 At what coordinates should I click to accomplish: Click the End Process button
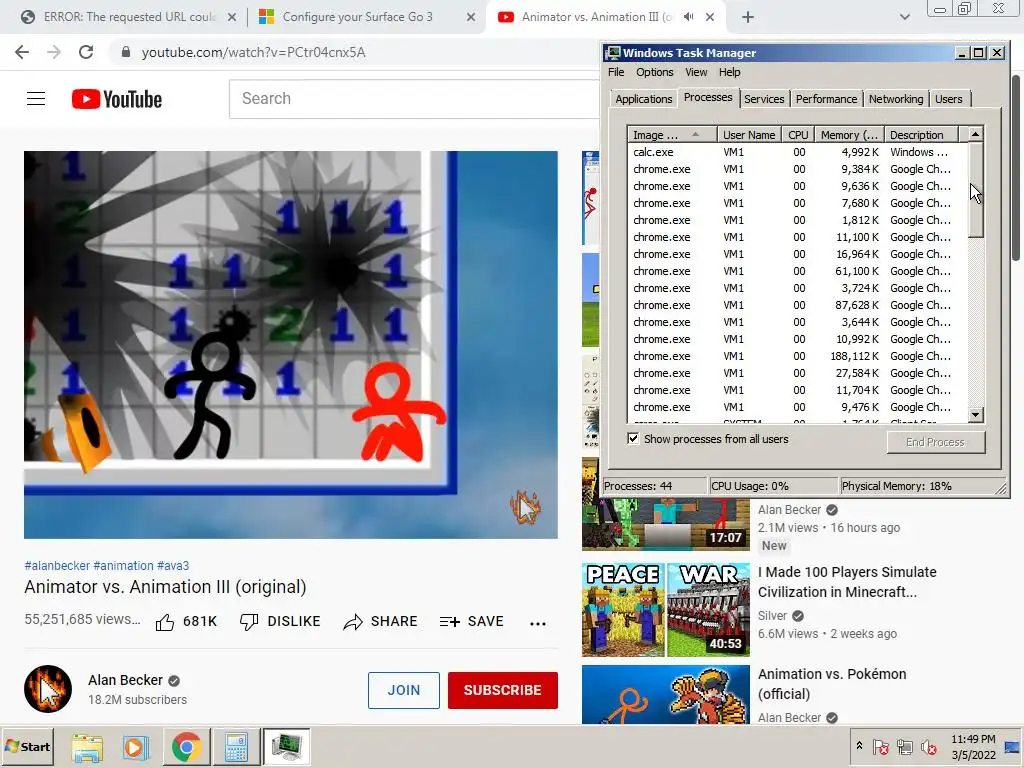[935, 442]
